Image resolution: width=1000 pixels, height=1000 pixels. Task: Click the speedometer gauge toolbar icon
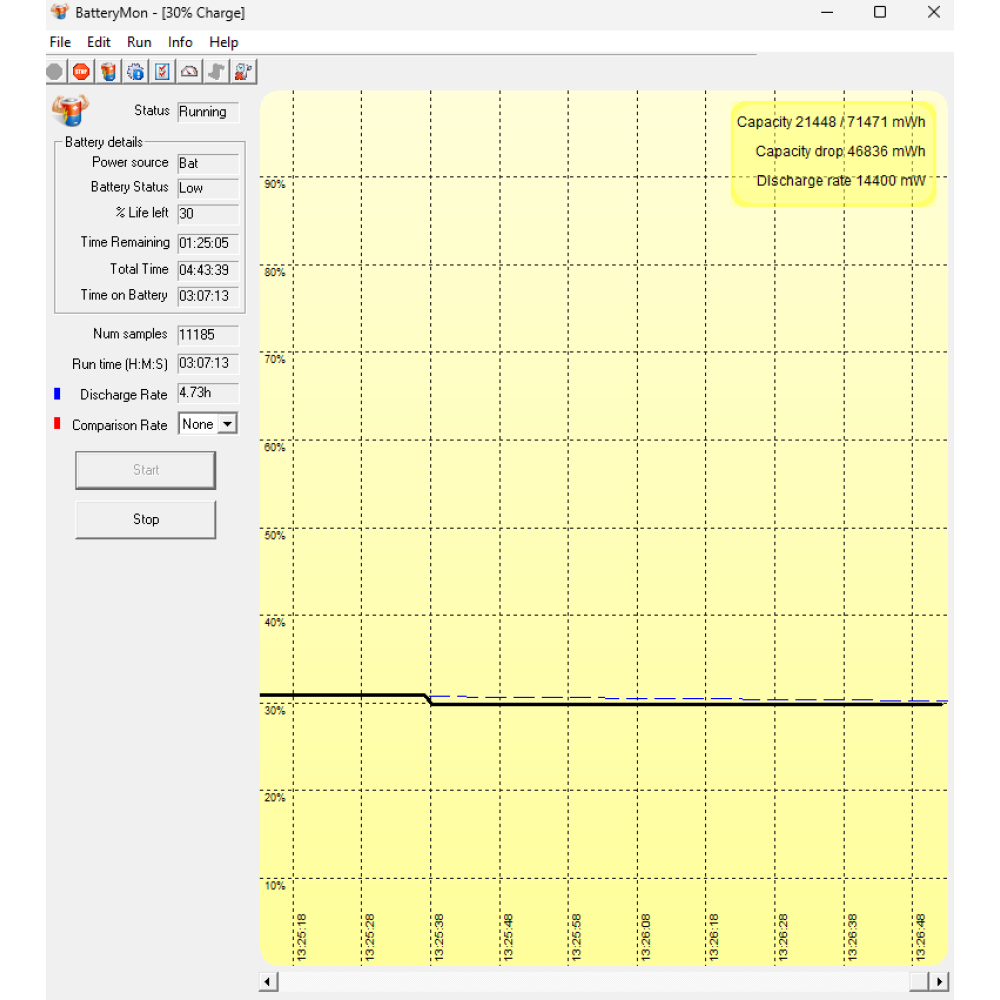[189, 72]
